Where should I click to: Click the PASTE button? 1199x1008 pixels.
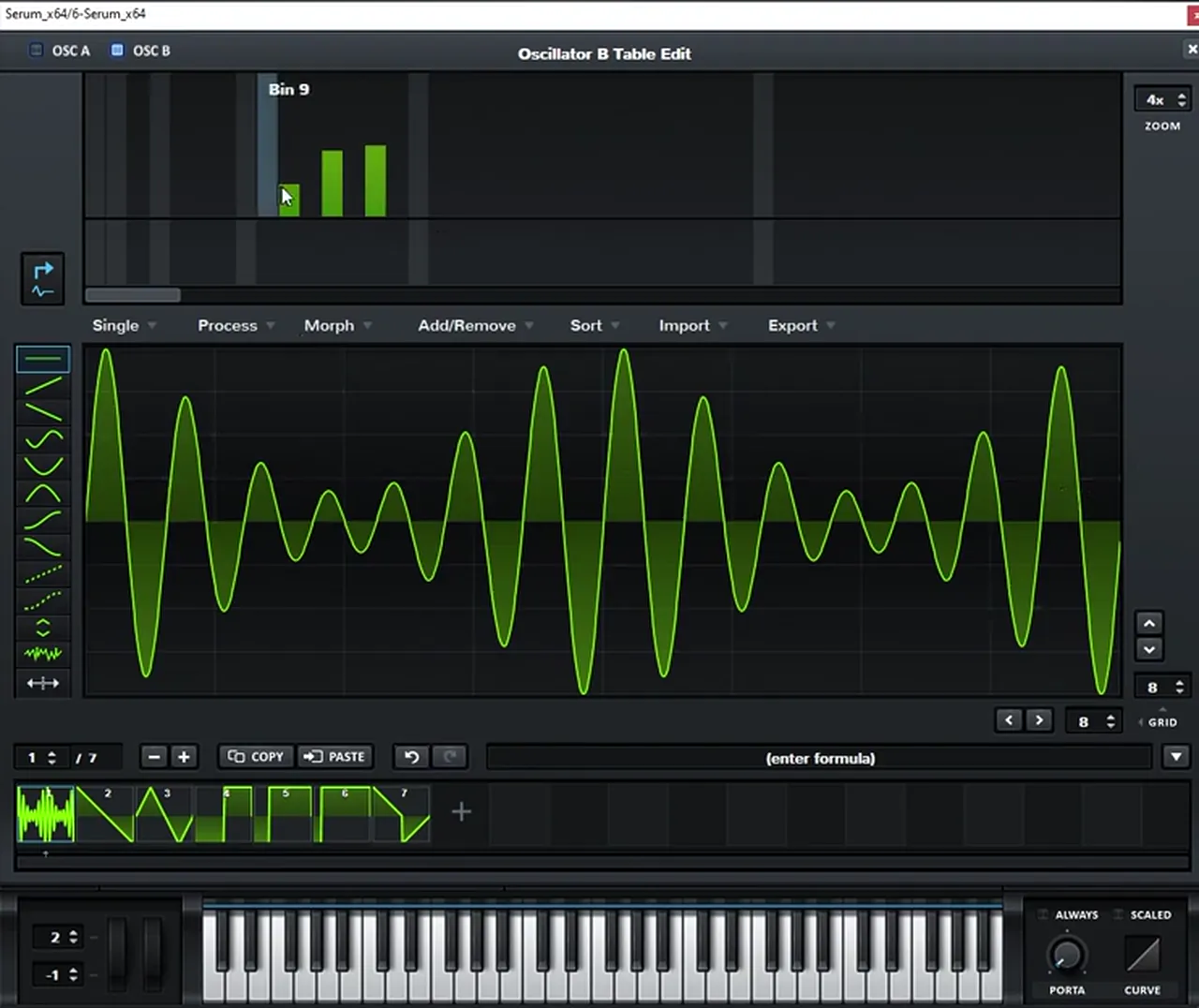tap(335, 757)
